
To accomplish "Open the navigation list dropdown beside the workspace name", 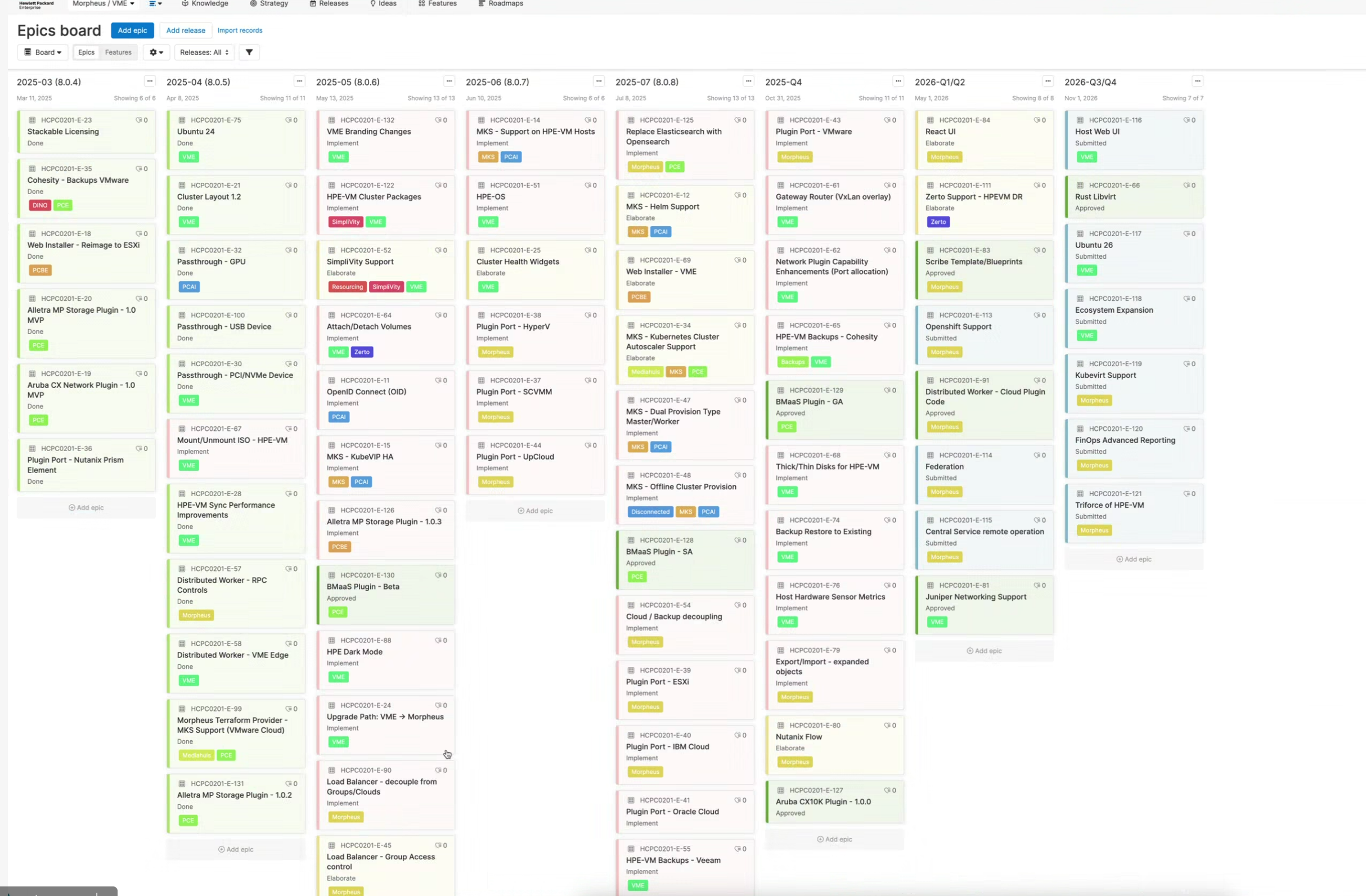I will click(155, 3).
